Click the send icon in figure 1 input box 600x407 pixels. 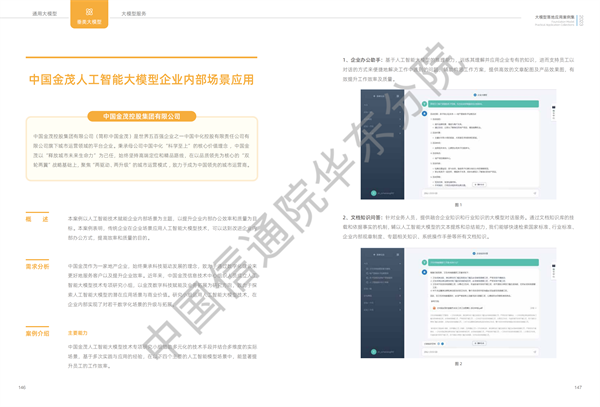point(535,193)
